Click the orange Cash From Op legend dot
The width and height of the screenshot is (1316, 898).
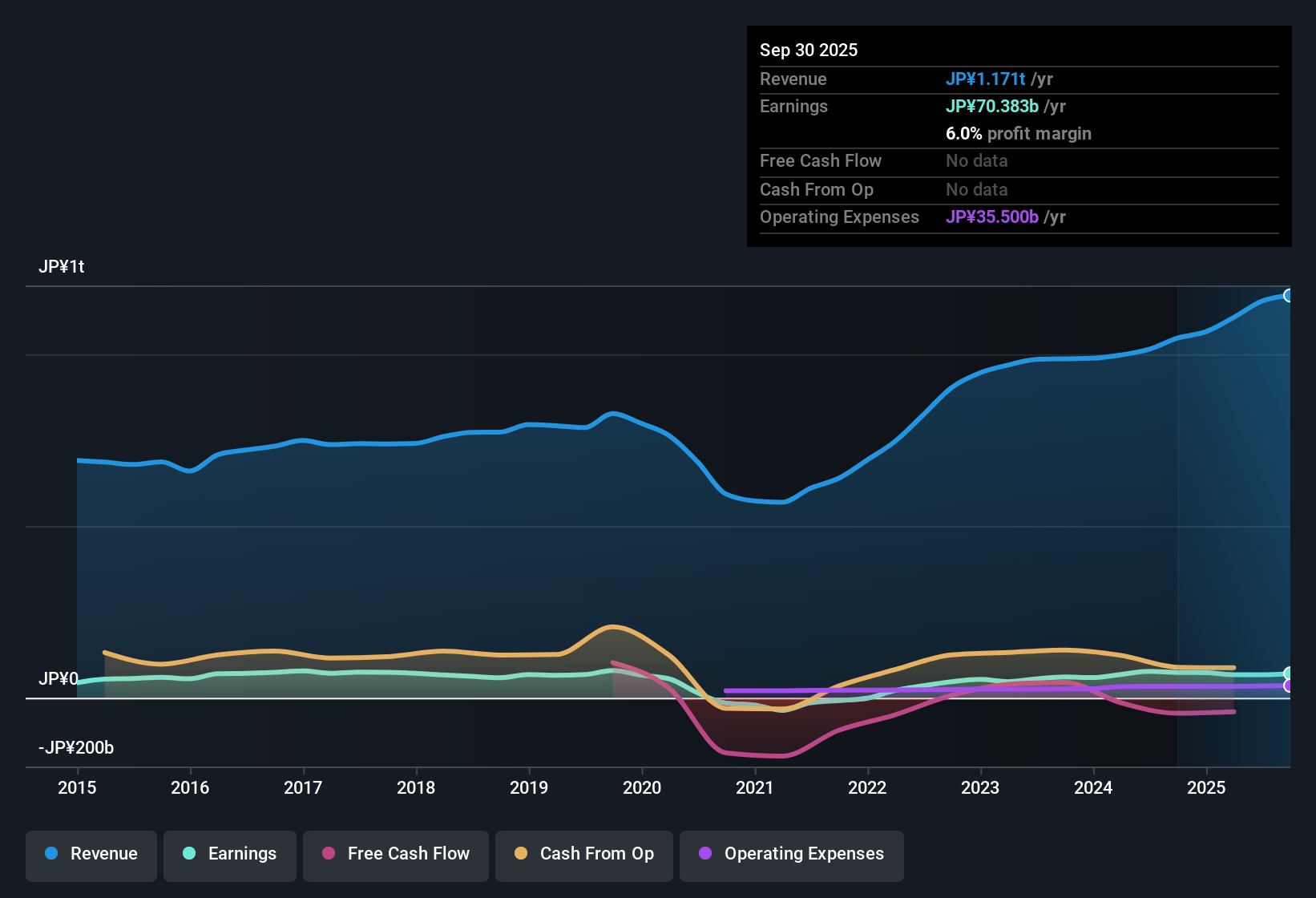[x=522, y=854]
